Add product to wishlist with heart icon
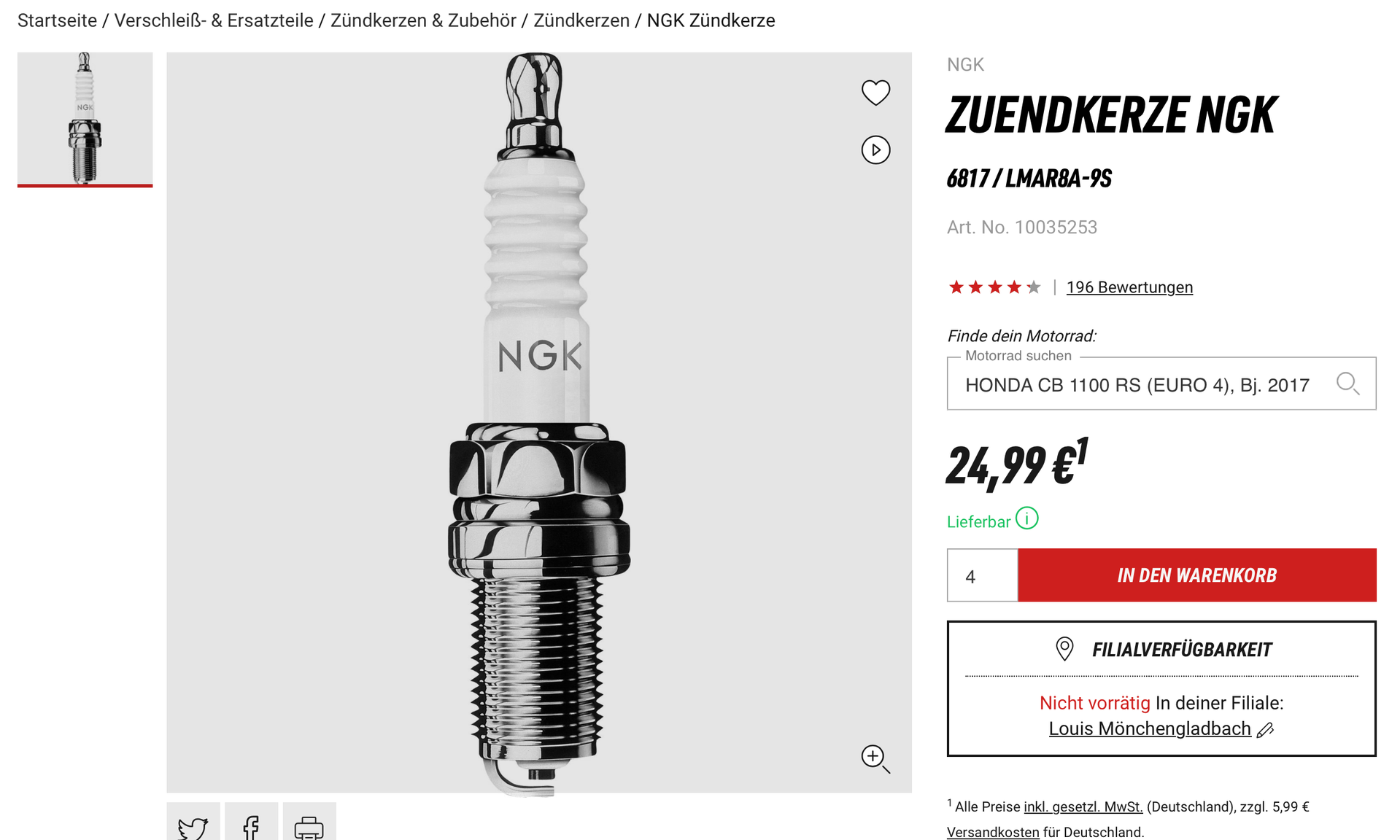Screen dimensions: 1400x840 (875, 93)
